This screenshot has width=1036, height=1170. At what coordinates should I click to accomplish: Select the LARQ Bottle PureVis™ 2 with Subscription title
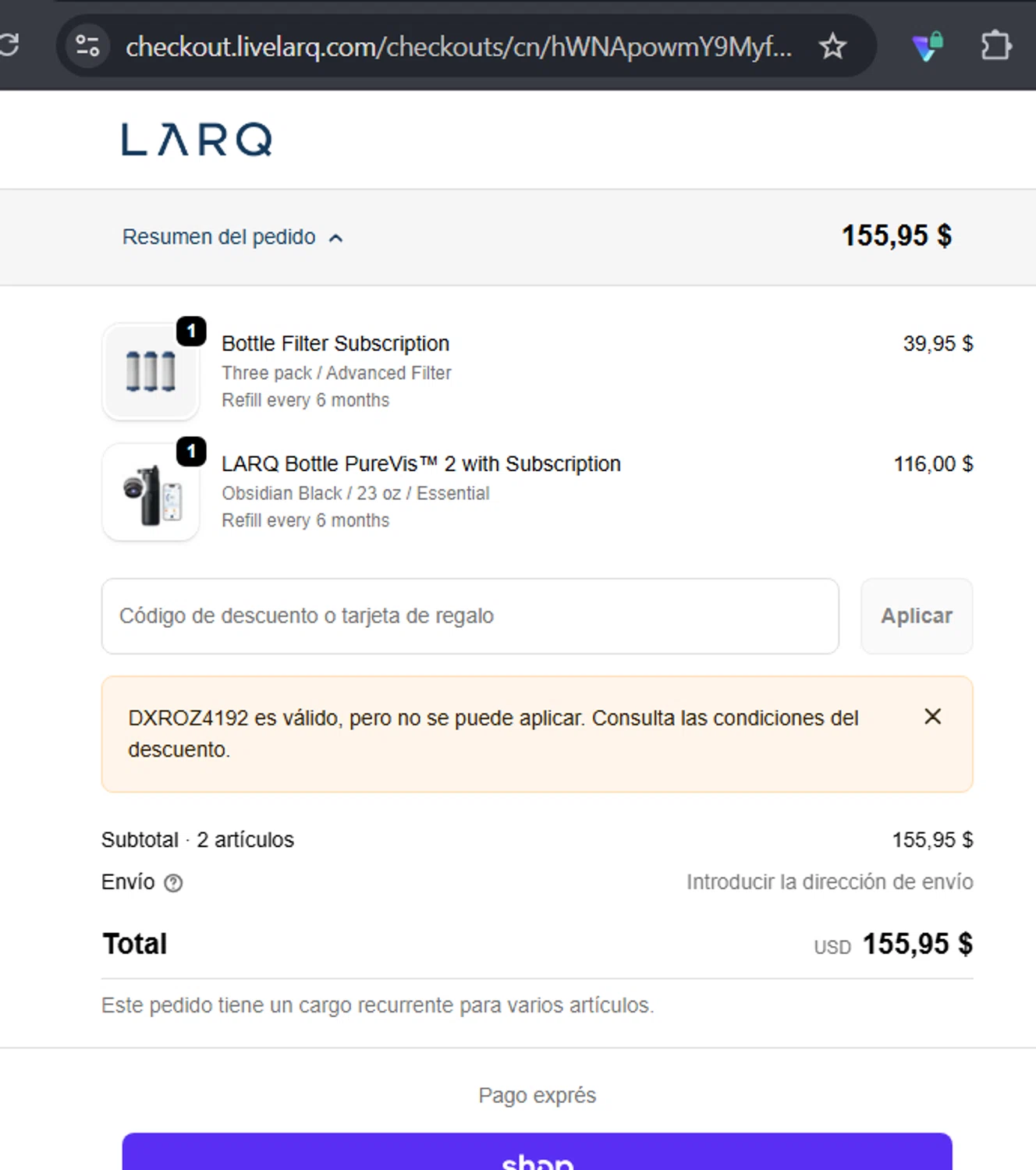pos(421,464)
